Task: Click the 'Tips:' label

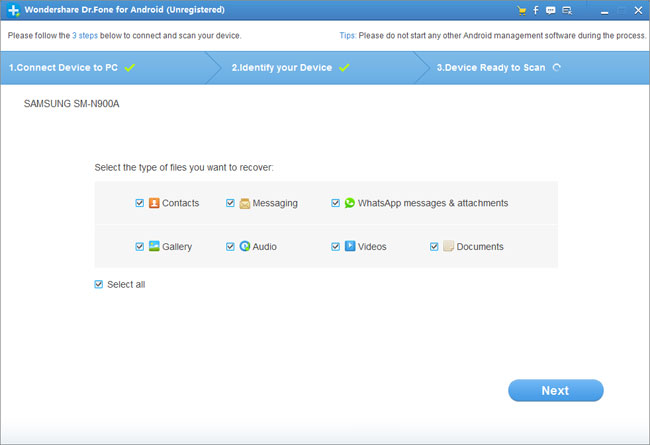Action: [x=348, y=36]
